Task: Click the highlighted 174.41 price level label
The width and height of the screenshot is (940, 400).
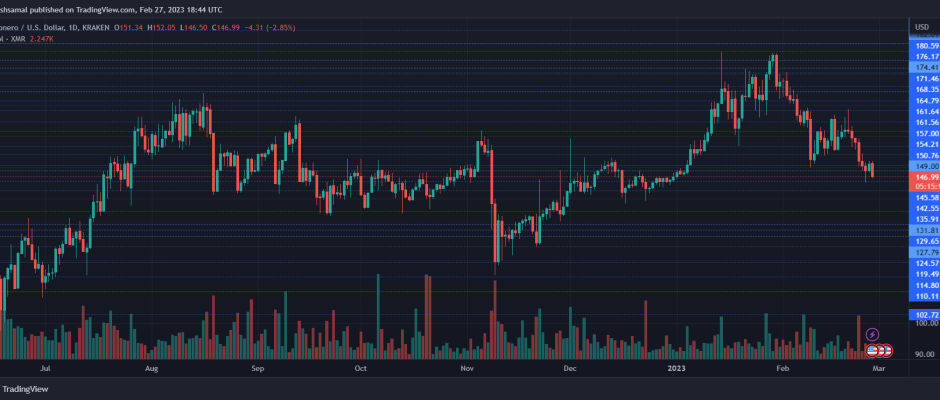Action: tap(925, 67)
